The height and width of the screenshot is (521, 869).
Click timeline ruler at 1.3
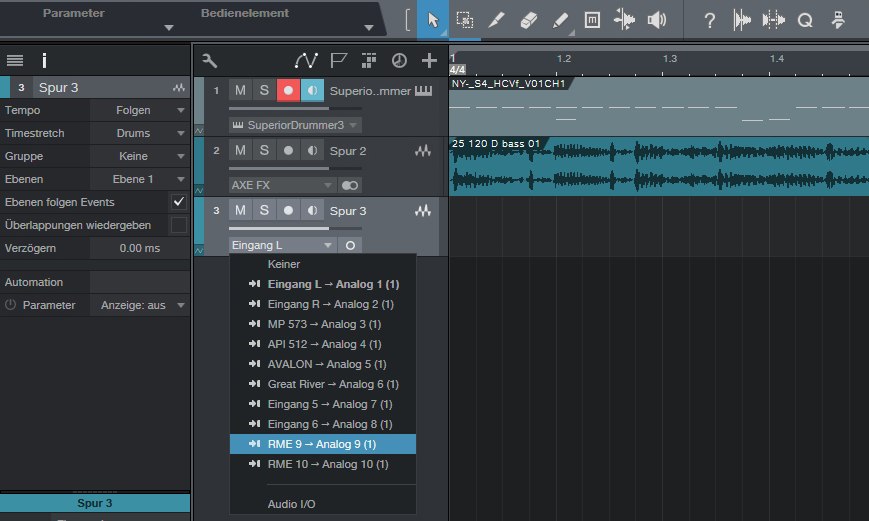tap(669, 59)
